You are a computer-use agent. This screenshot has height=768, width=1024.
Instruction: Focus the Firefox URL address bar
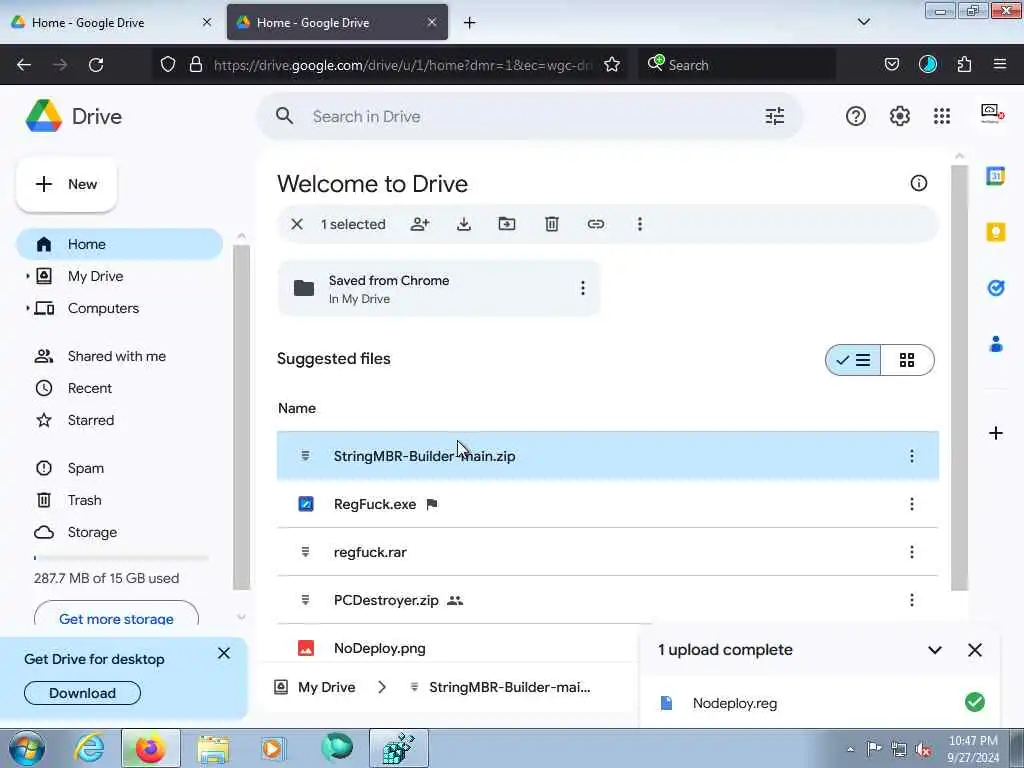coord(402,65)
